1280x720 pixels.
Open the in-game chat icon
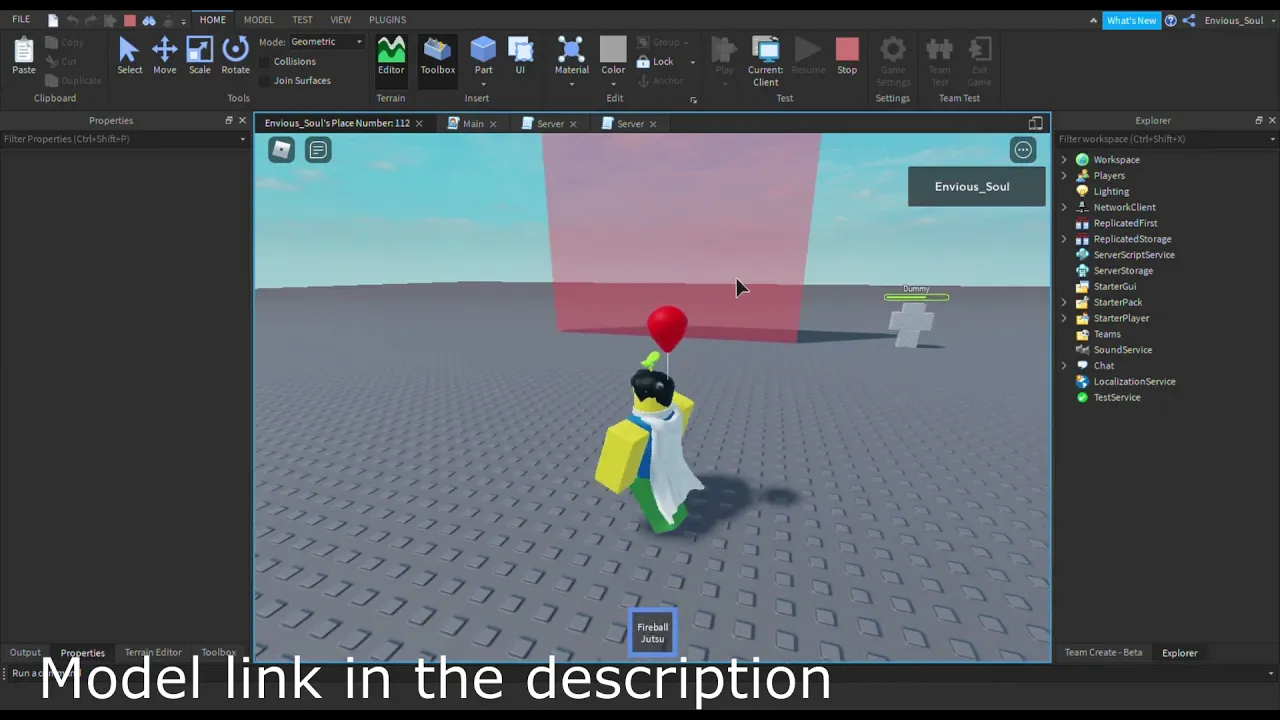point(318,150)
